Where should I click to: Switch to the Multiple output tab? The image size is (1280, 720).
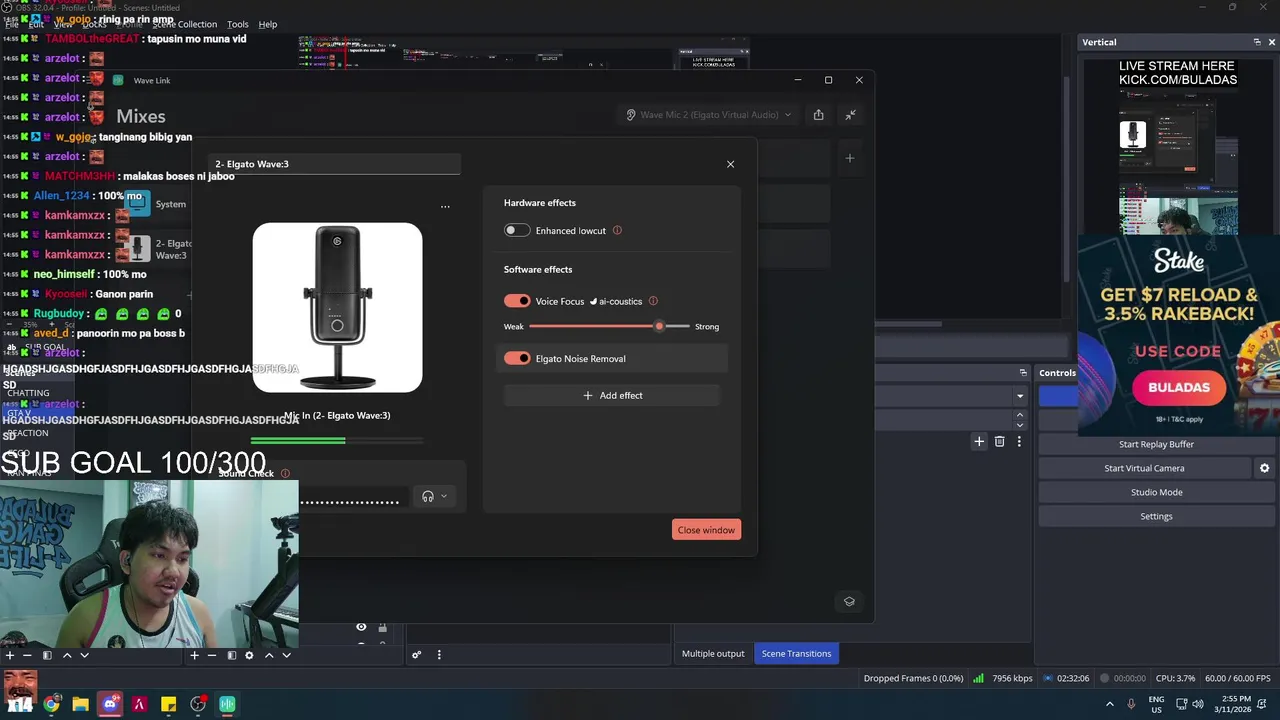(x=713, y=654)
